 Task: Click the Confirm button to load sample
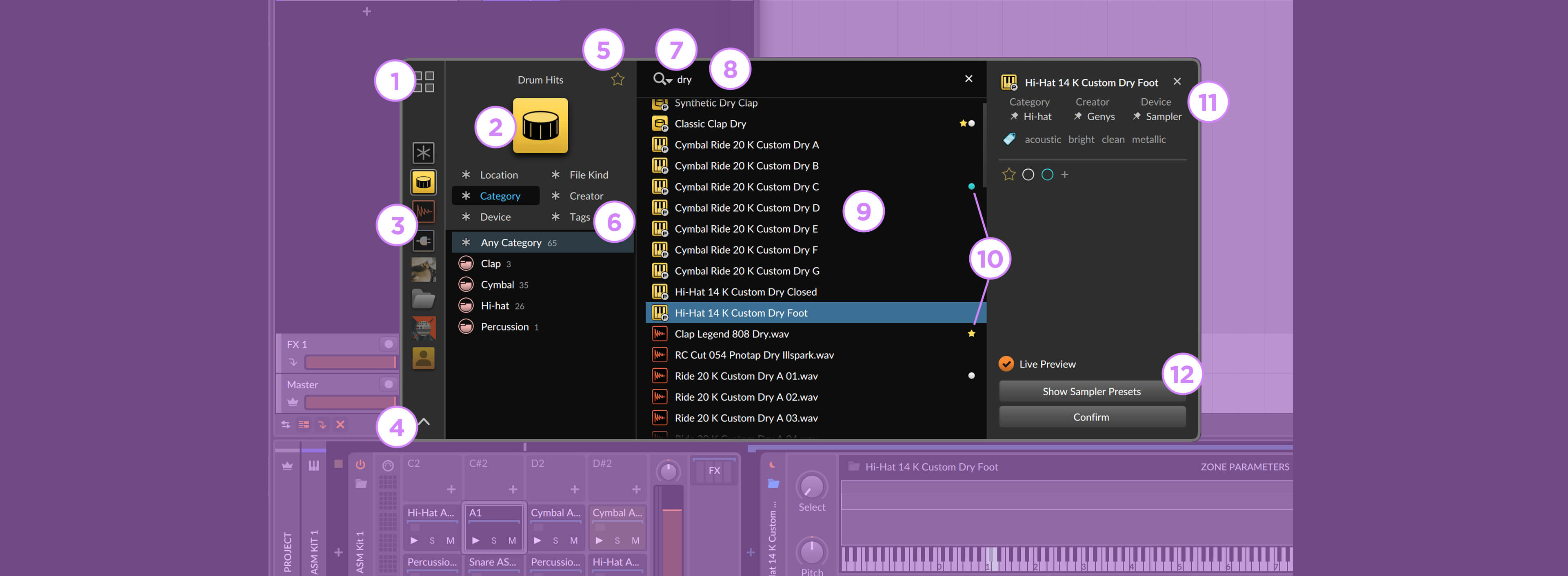point(1092,417)
